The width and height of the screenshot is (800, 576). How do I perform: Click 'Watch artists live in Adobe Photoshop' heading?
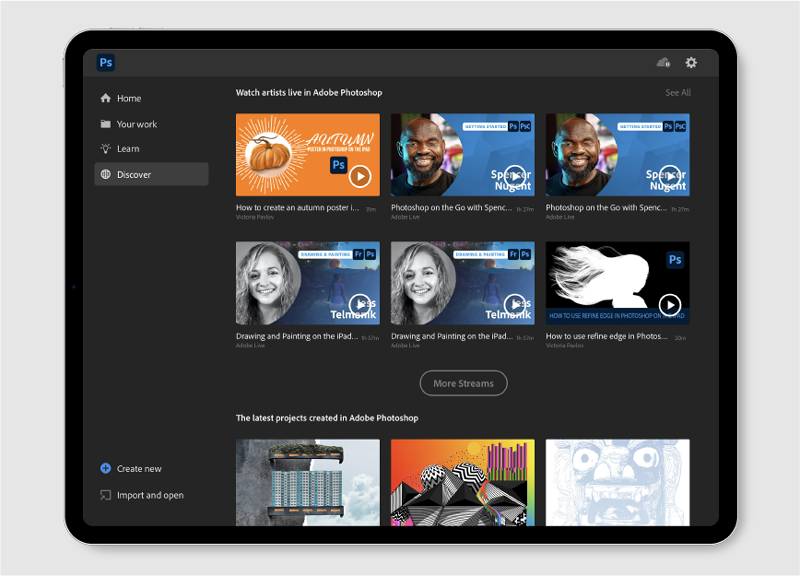pos(309,92)
